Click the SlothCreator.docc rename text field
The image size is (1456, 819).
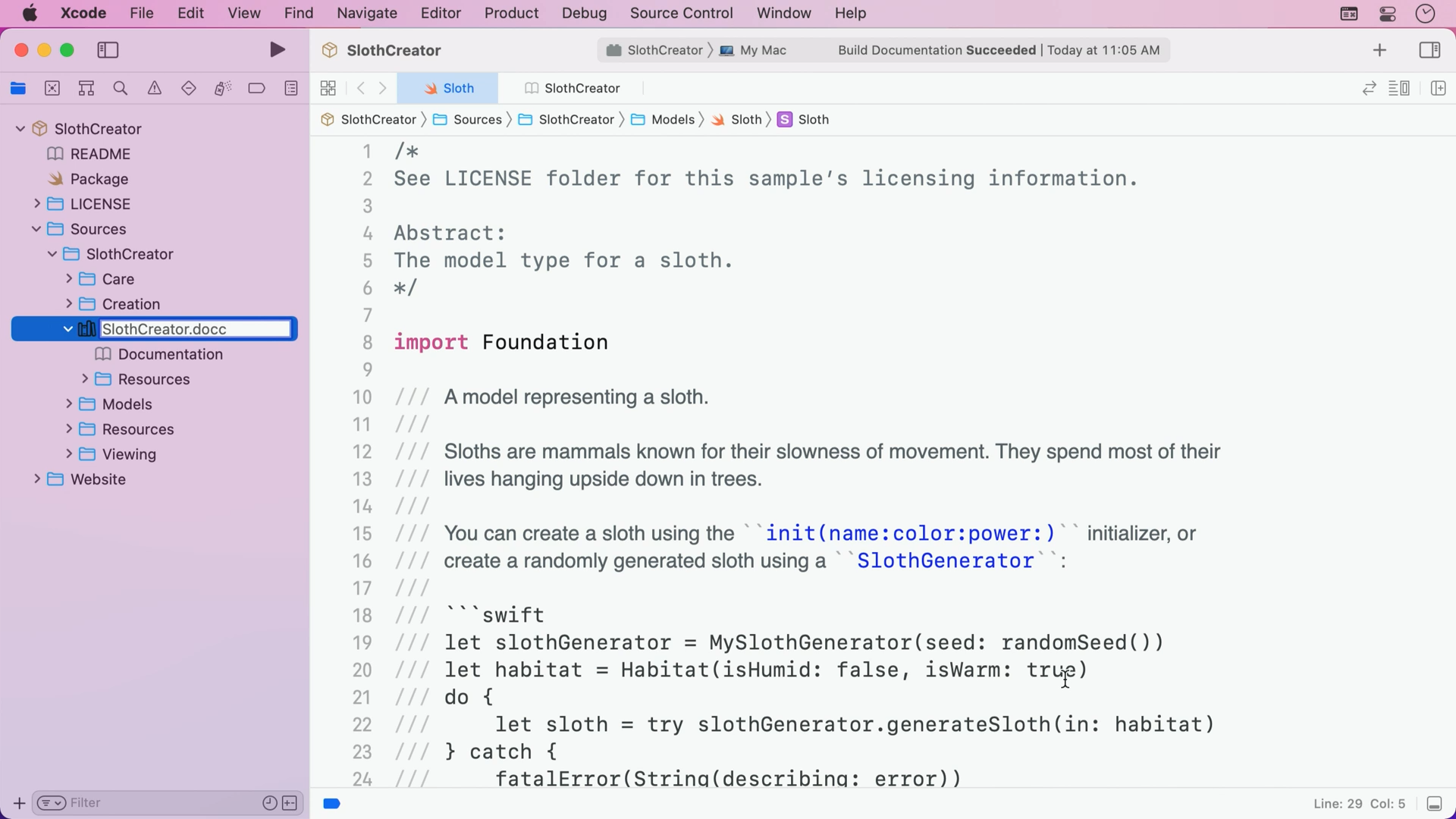196,329
